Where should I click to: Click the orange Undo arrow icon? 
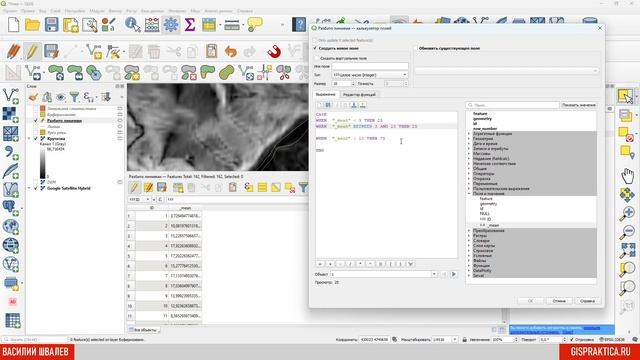coord(231,52)
